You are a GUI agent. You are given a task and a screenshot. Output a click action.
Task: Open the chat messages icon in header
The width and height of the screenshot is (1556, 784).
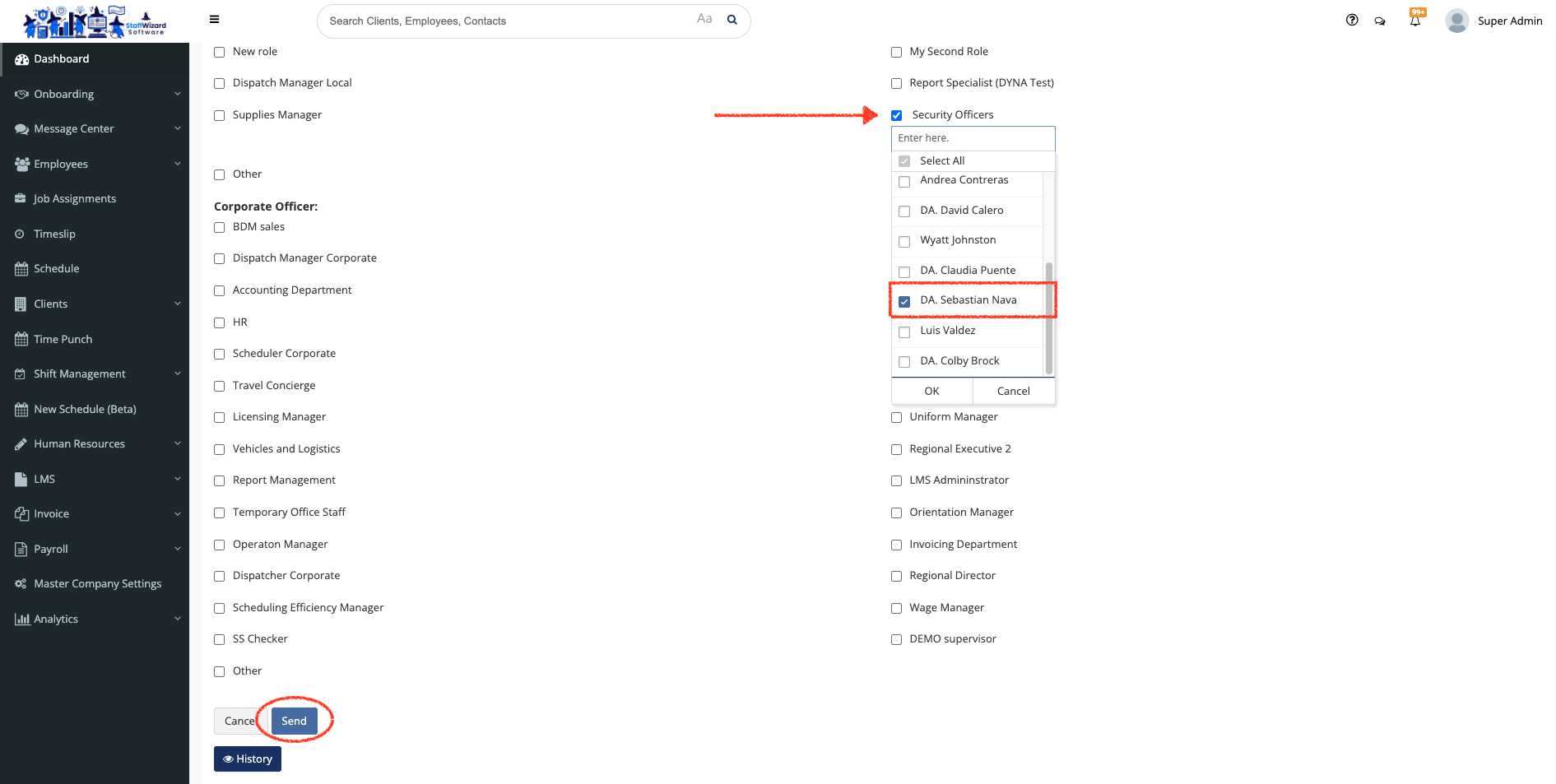tap(1380, 21)
